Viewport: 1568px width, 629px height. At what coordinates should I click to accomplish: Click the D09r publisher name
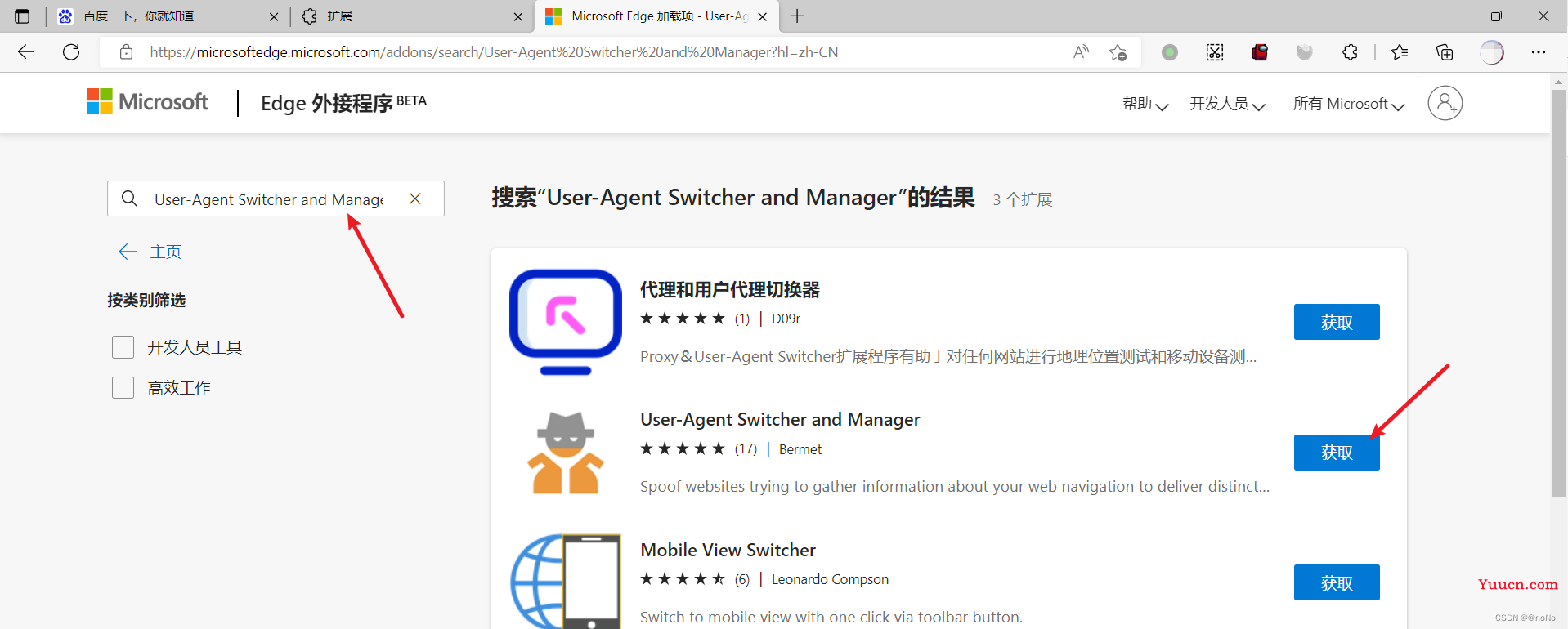pyautogui.click(x=786, y=319)
